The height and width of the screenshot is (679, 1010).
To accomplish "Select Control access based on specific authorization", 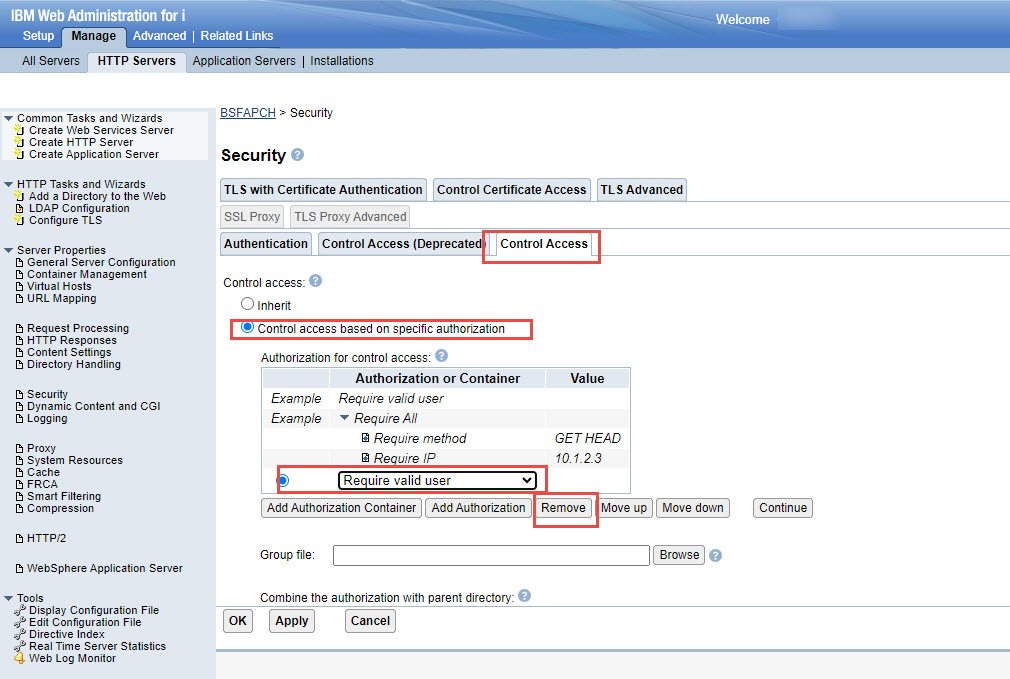I will pos(247,327).
